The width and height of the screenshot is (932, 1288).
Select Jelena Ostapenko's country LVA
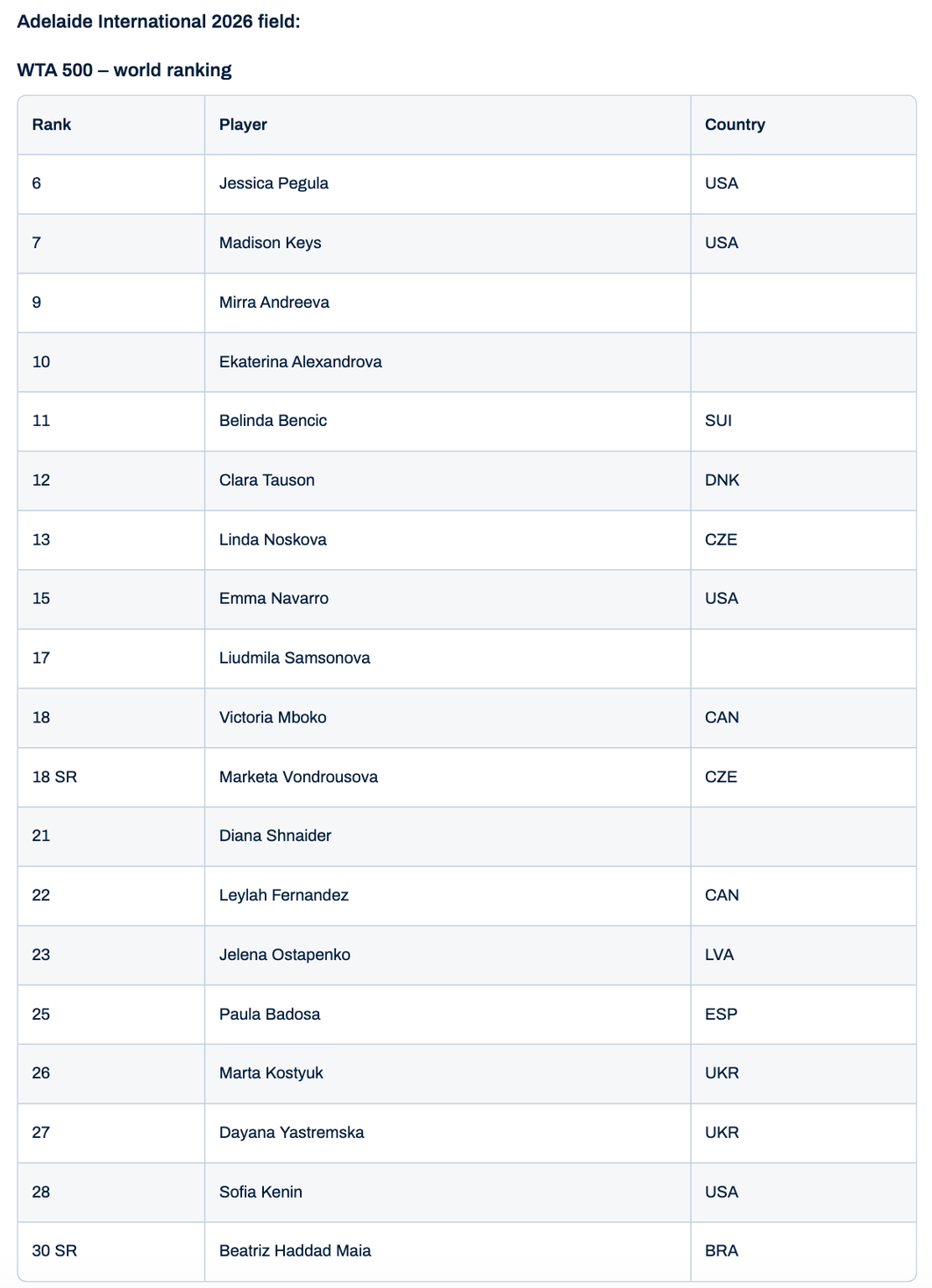[719, 955]
